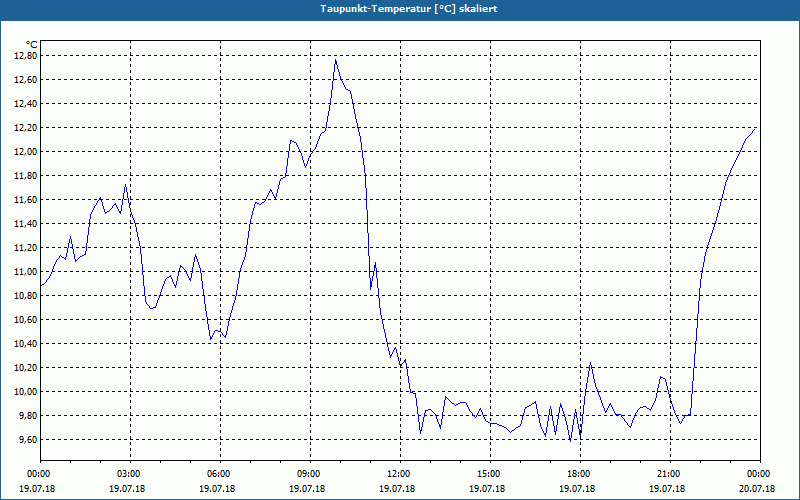Click the date label under 18:00
The width and height of the screenshot is (800, 500).
point(577,488)
